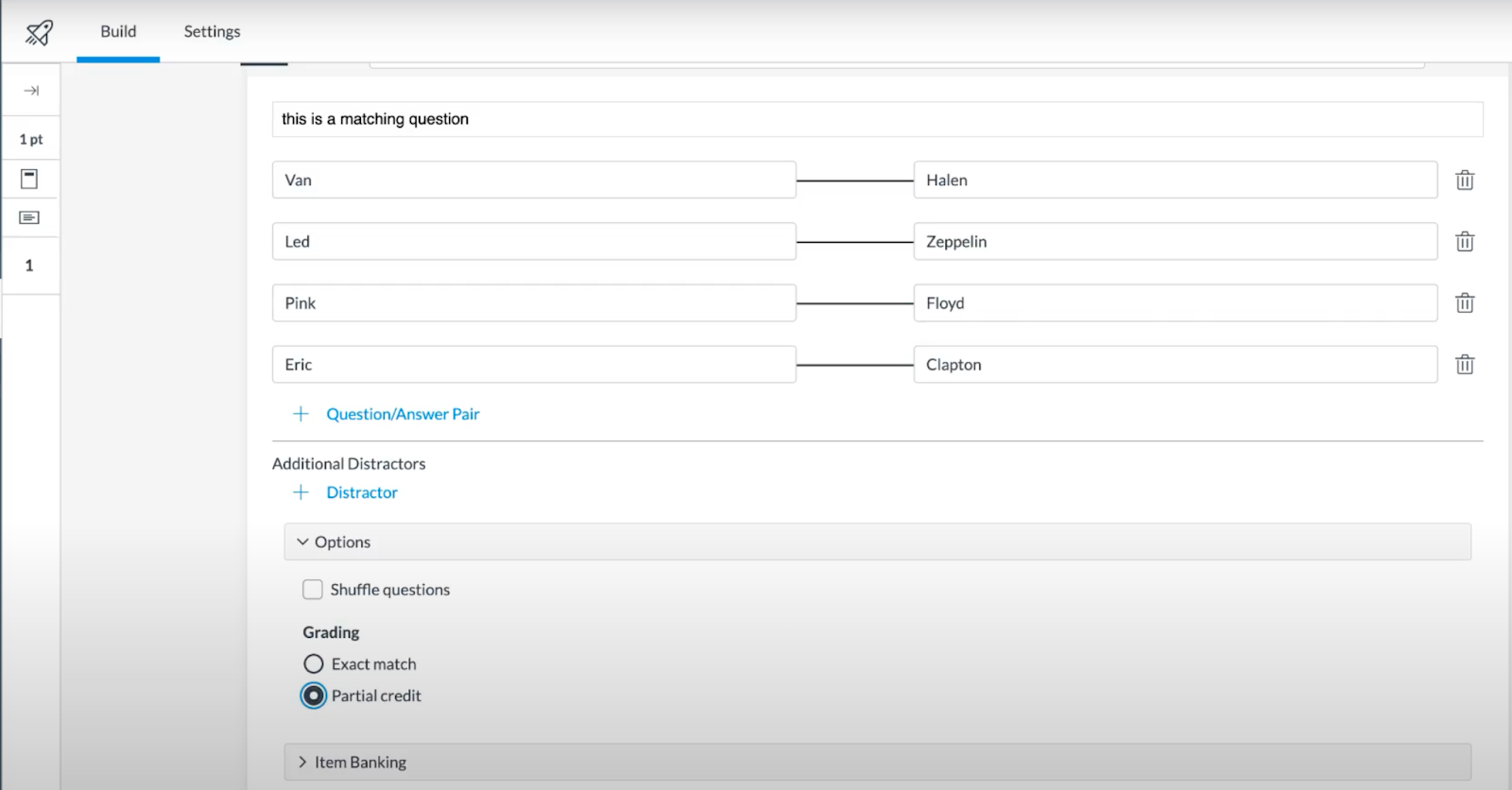Click the Van question field
1512x790 pixels.
click(x=534, y=180)
